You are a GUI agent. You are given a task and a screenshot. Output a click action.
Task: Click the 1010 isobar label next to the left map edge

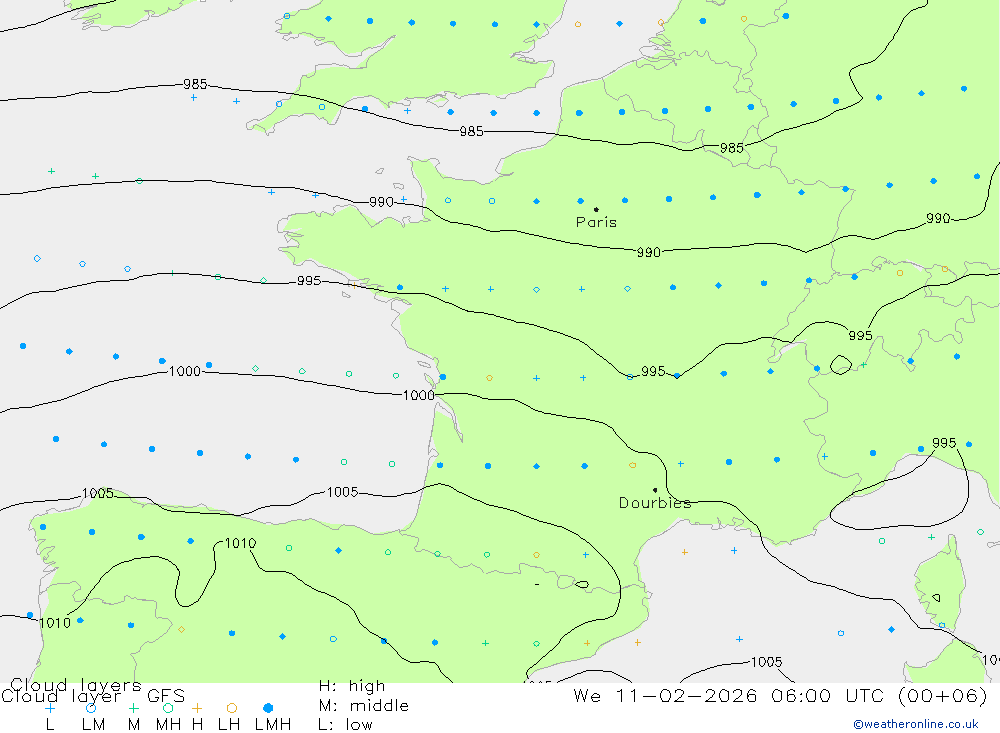click(x=55, y=623)
